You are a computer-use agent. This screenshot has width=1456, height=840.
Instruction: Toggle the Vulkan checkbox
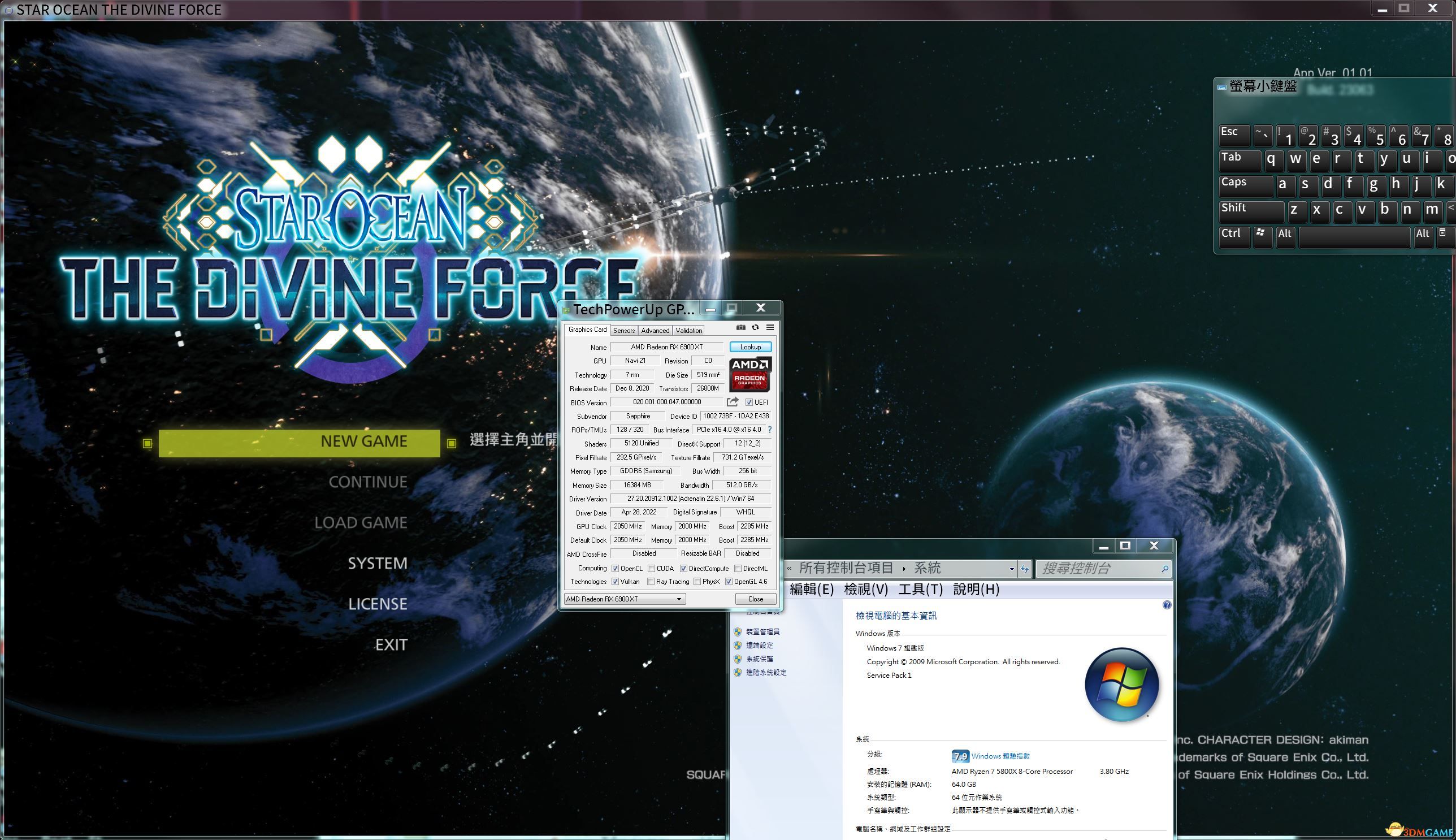(615, 582)
